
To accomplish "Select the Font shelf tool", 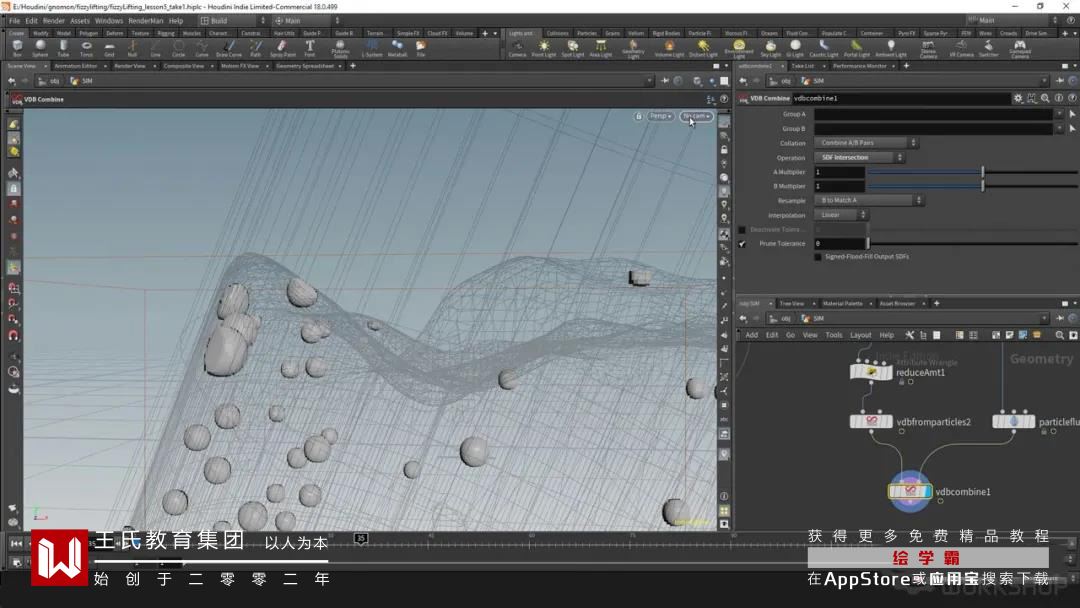I will coord(309,47).
